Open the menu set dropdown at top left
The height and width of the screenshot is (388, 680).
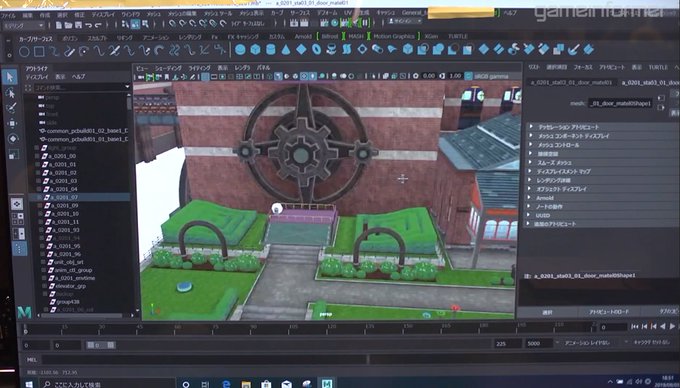point(23,26)
